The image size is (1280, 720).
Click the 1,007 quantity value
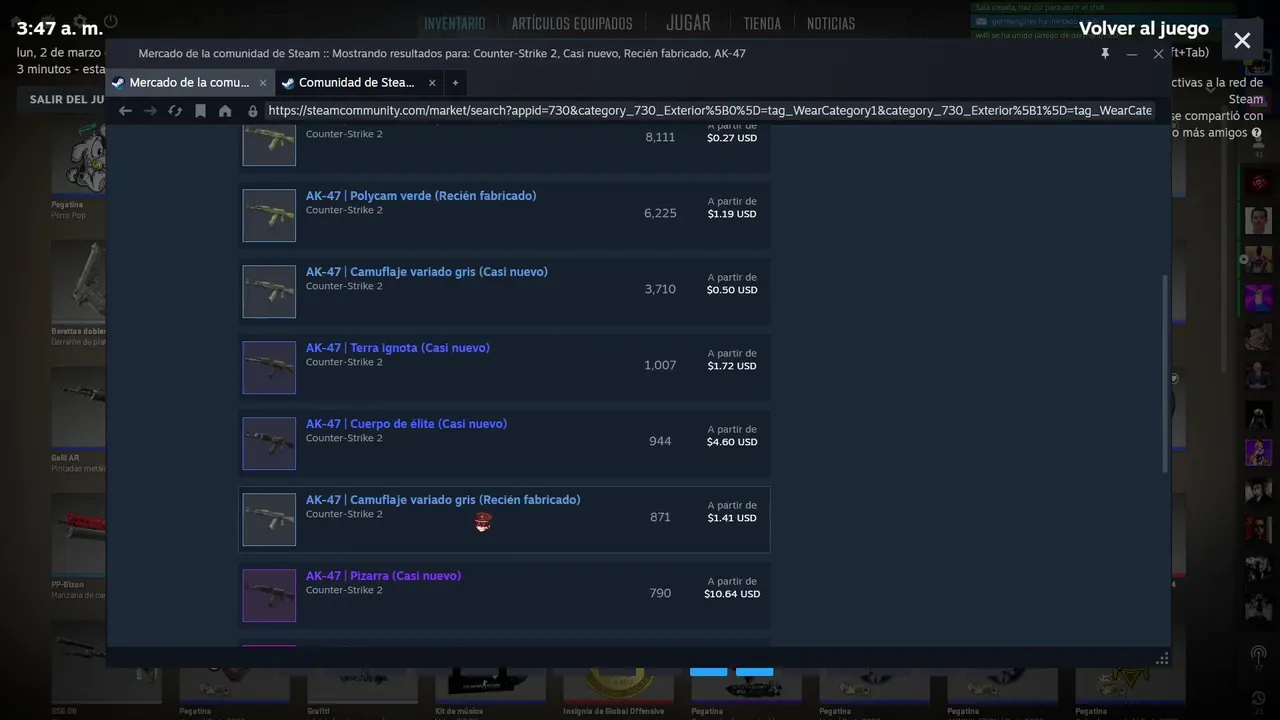pyautogui.click(x=660, y=365)
